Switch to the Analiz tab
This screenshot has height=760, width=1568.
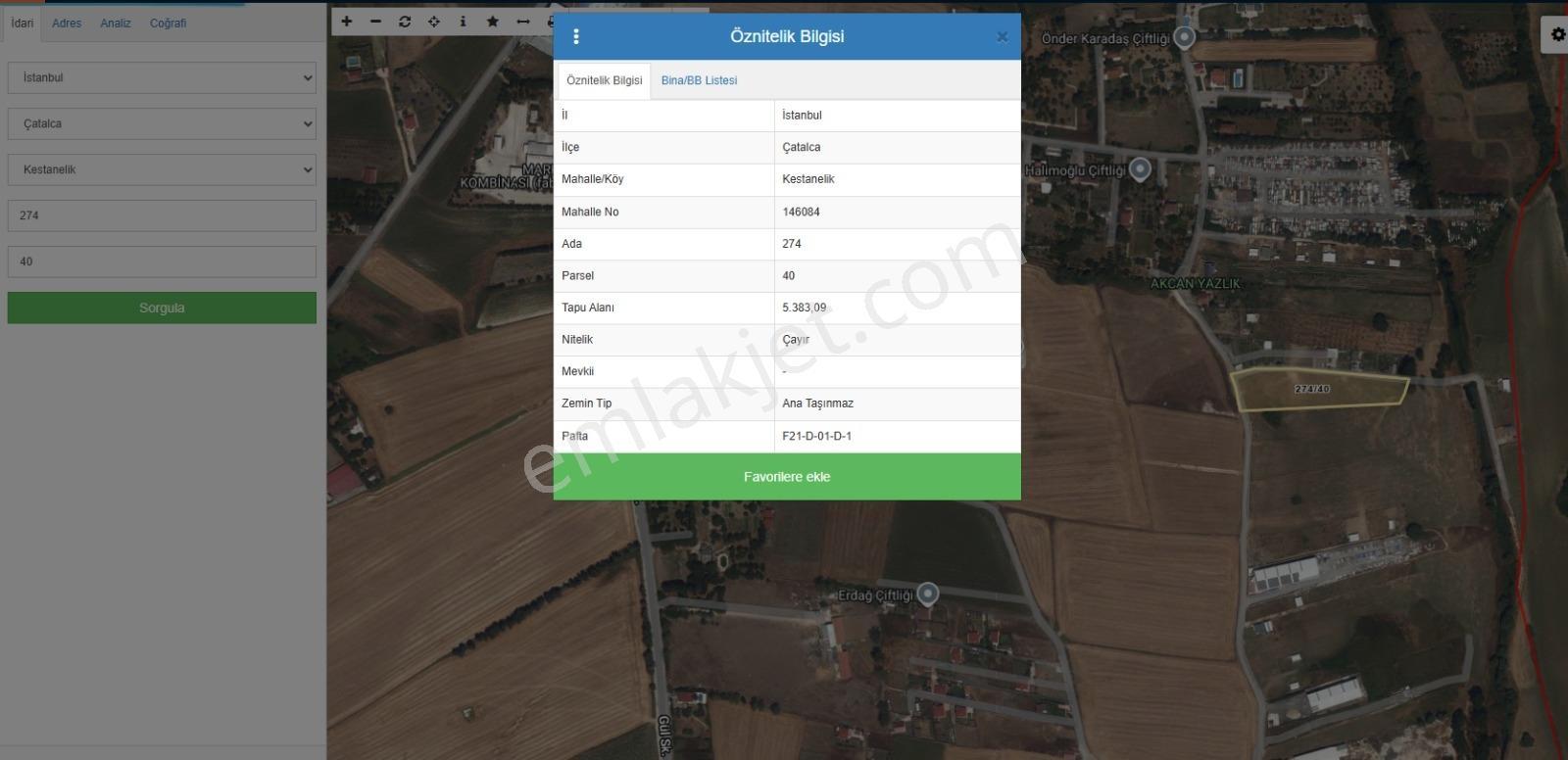[116, 23]
